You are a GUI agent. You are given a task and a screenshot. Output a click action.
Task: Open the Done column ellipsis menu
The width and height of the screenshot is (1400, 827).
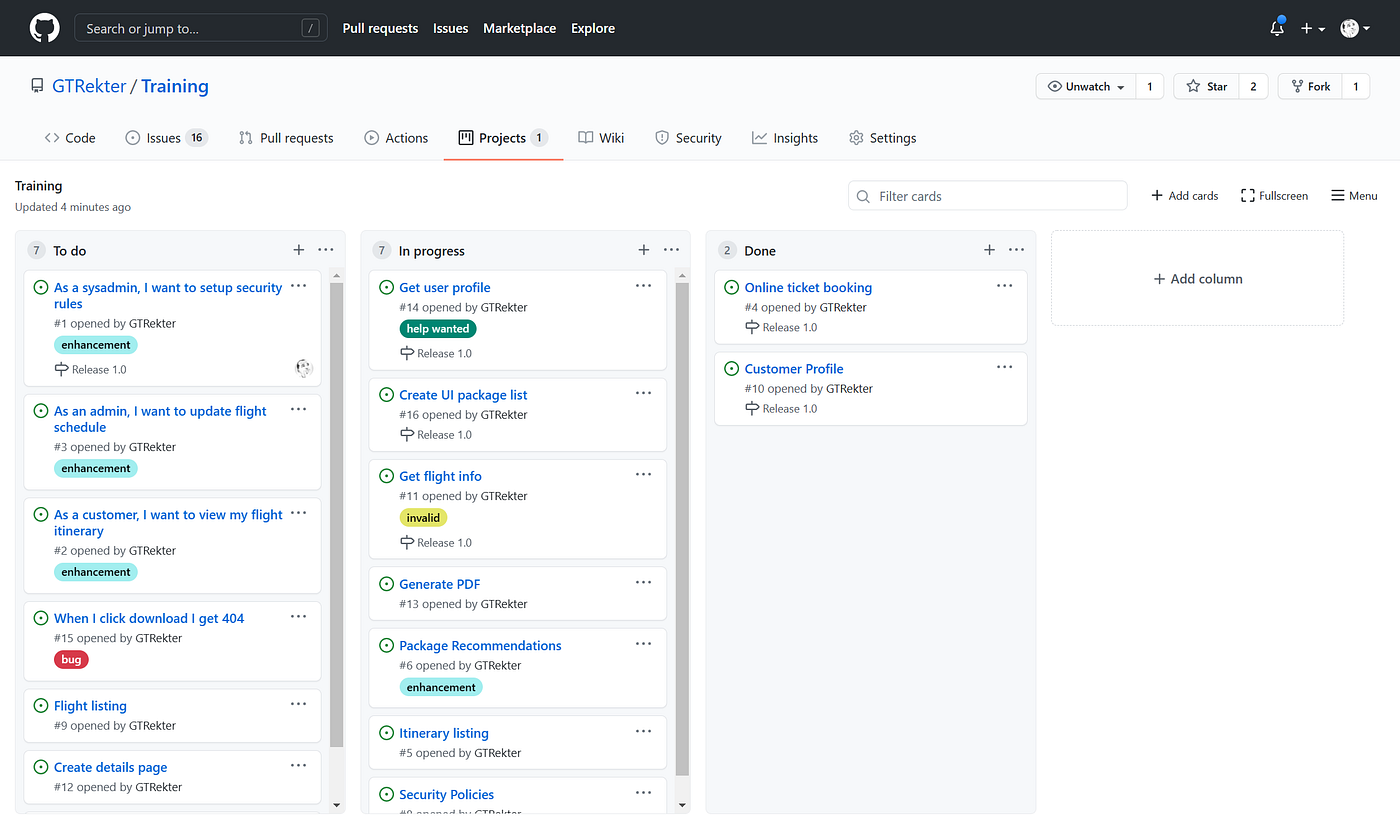click(x=1016, y=249)
